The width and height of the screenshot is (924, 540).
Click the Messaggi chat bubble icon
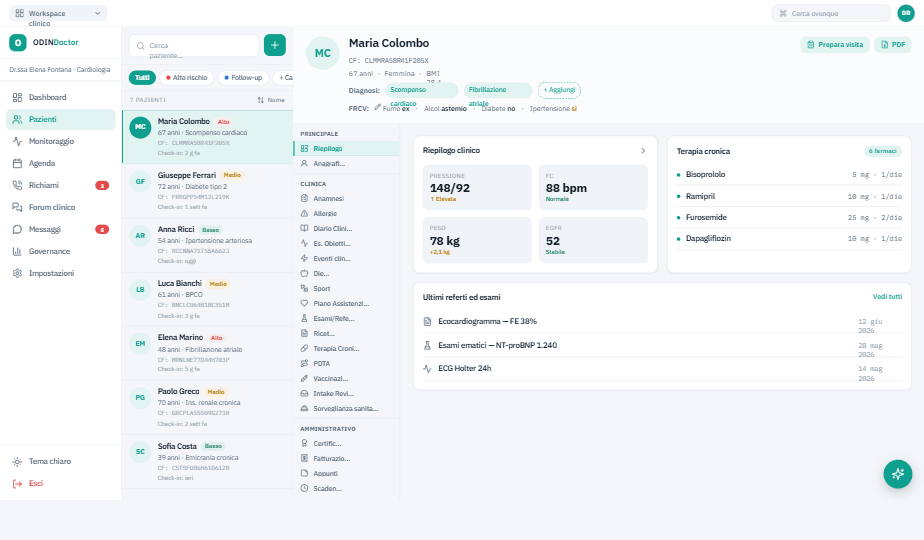point(17,229)
